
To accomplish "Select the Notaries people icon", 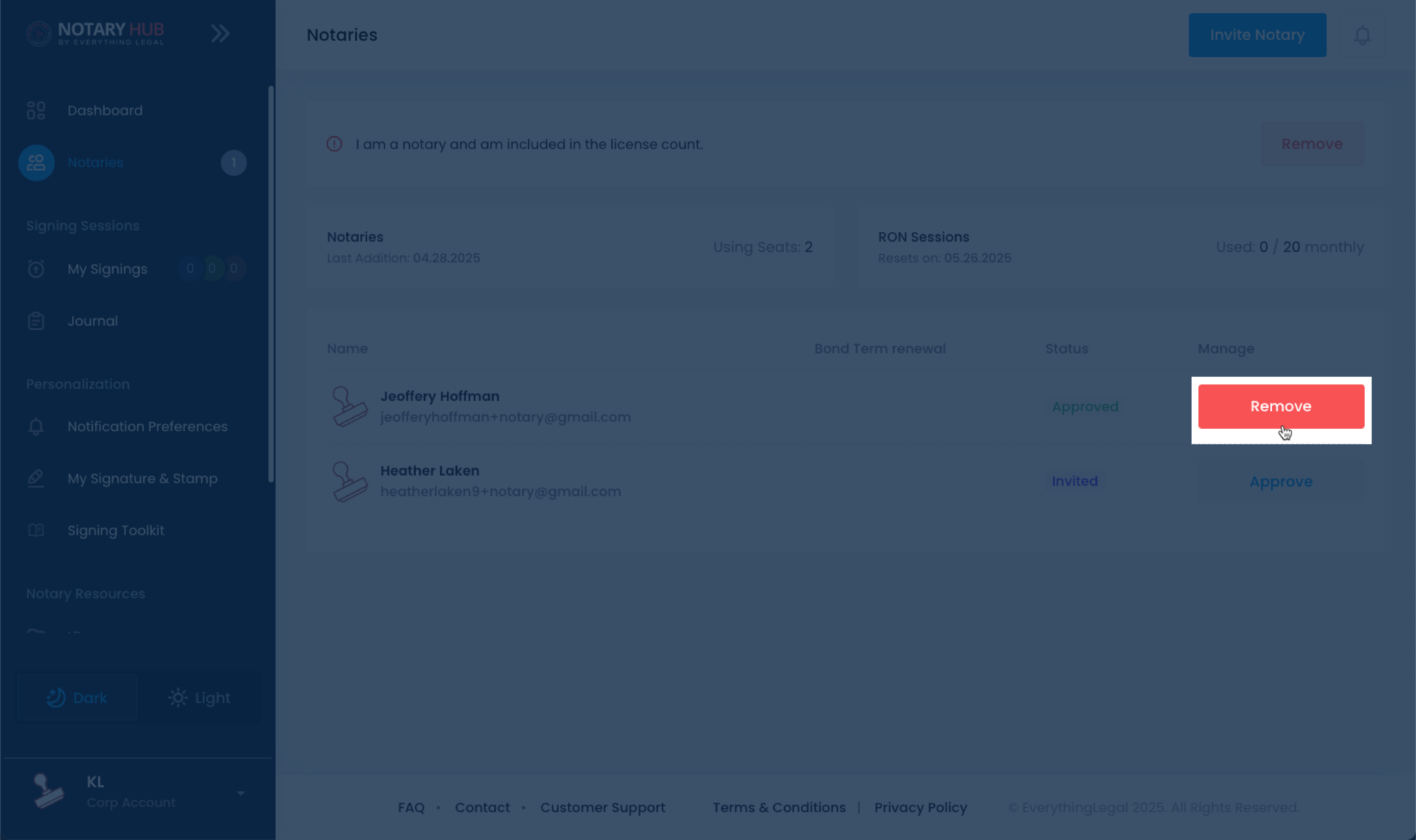I will click(36, 163).
